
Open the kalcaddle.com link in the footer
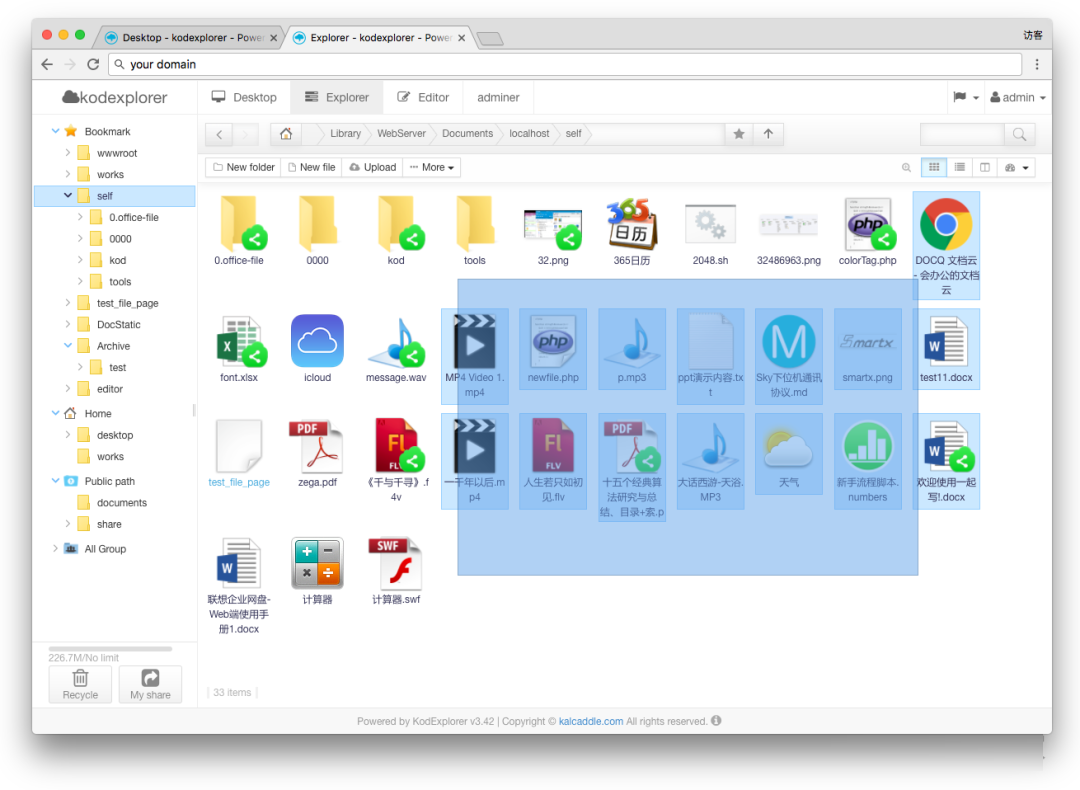coord(590,720)
